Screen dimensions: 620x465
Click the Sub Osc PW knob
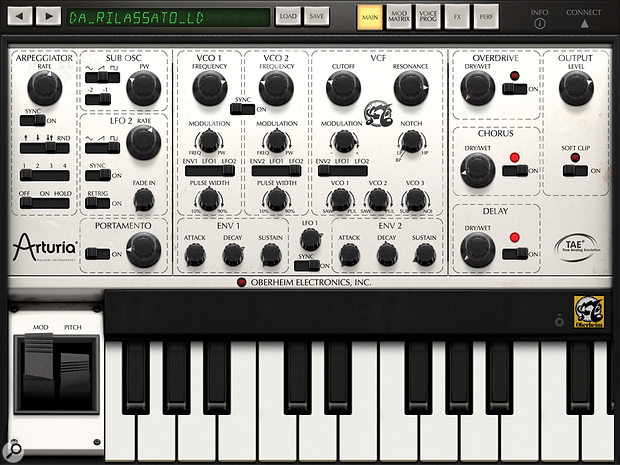point(144,88)
